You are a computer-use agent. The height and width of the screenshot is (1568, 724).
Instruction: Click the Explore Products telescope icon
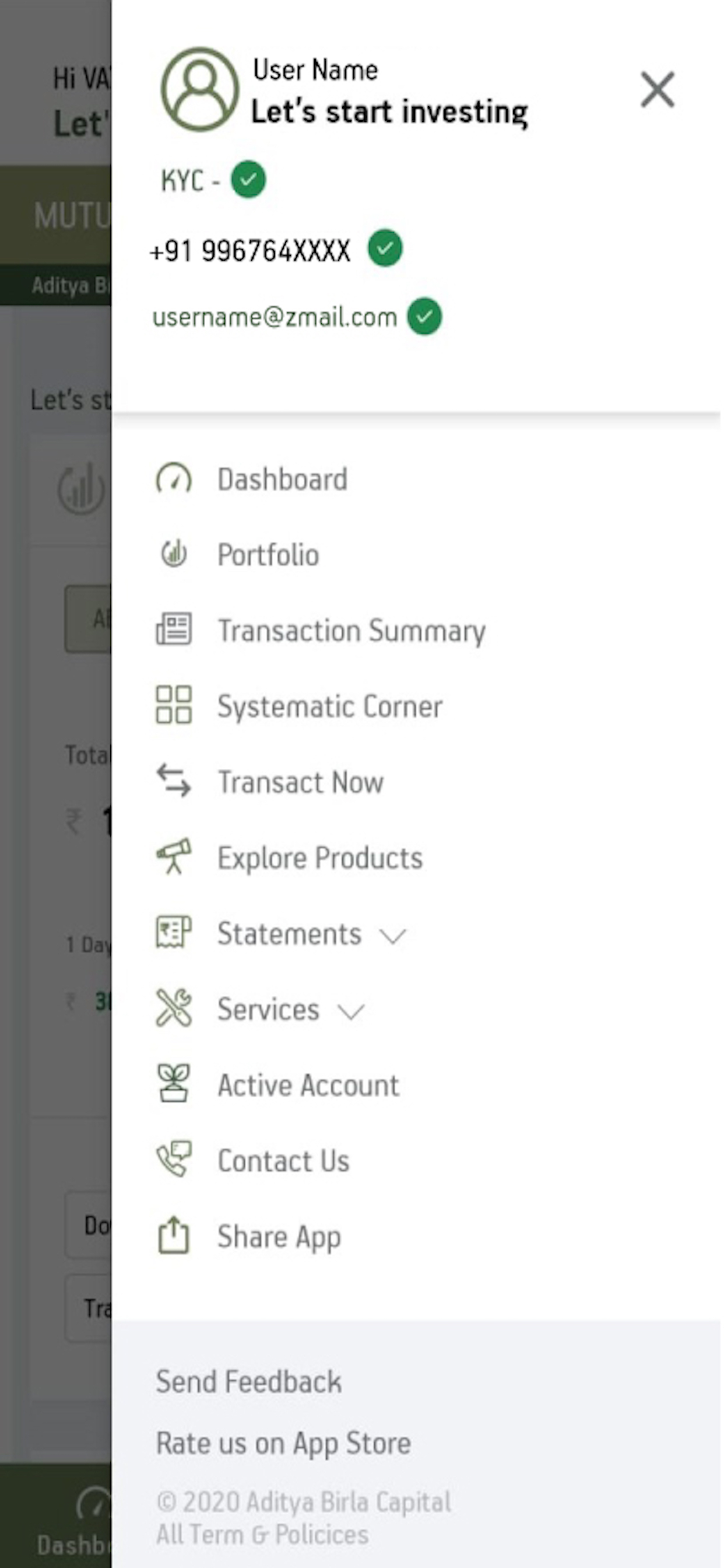pyautogui.click(x=174, y=857)
